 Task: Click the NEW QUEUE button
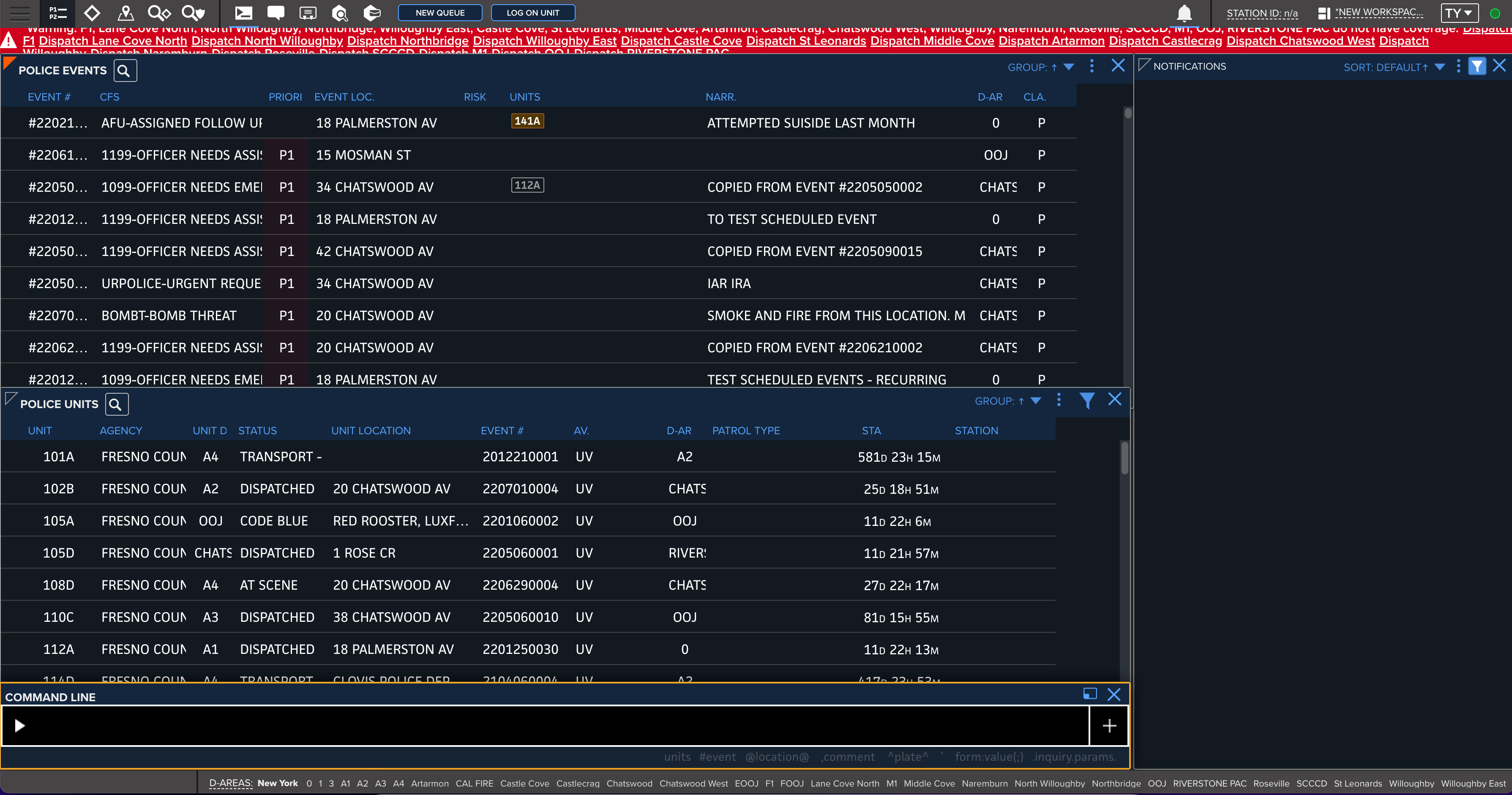tap(439, 12)
